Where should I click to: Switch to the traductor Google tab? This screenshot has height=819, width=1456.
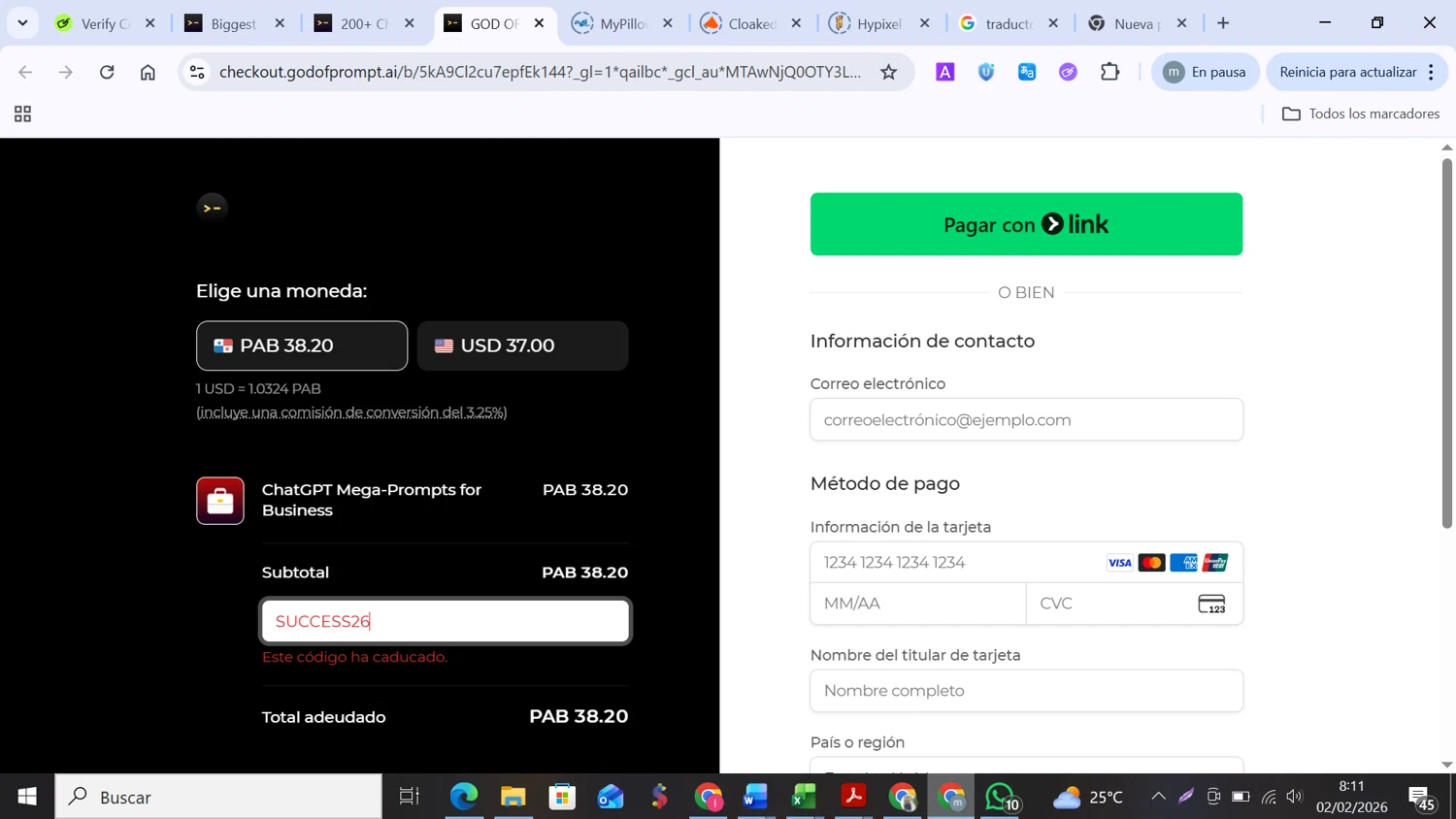[1009, 23]
